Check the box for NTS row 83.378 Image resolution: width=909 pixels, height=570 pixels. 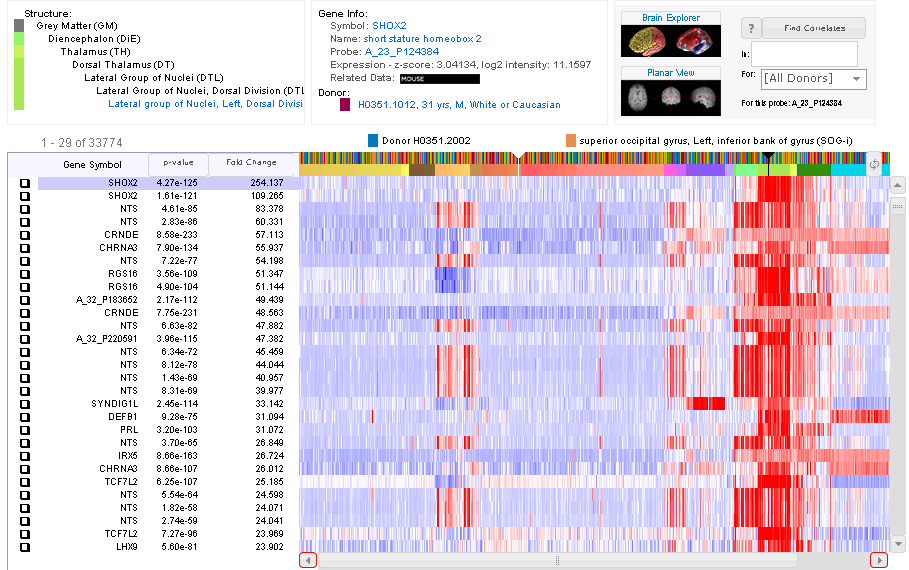[x=25, y=209]
